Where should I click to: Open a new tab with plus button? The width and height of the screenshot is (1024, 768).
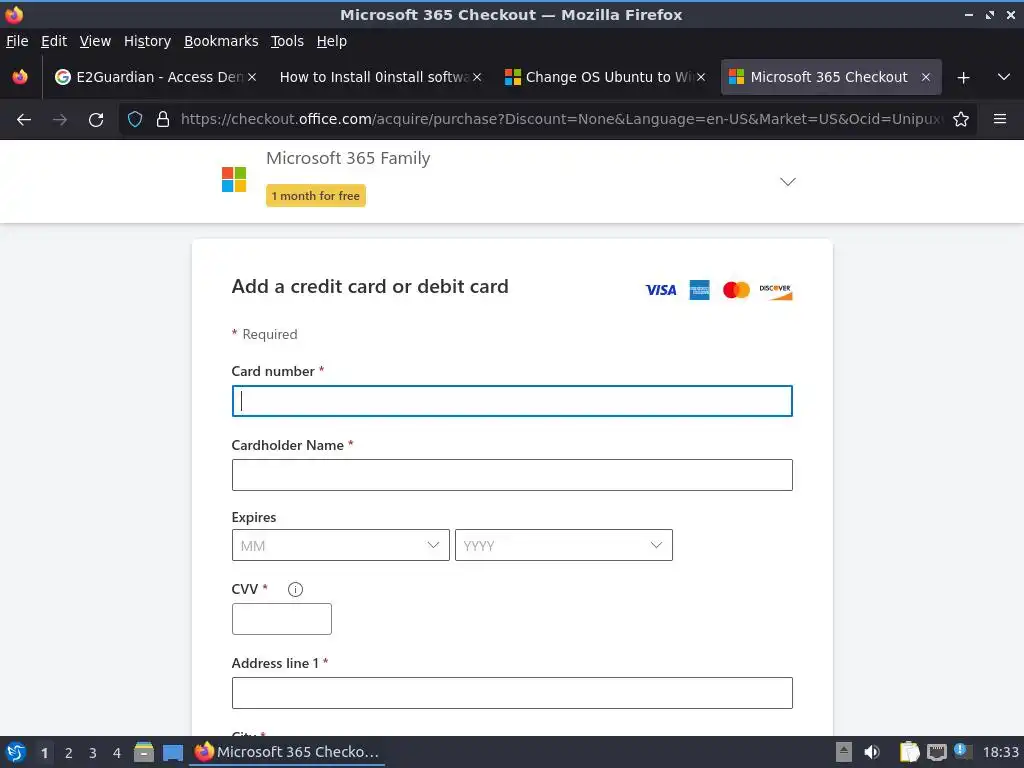click(x=963, y=78)
